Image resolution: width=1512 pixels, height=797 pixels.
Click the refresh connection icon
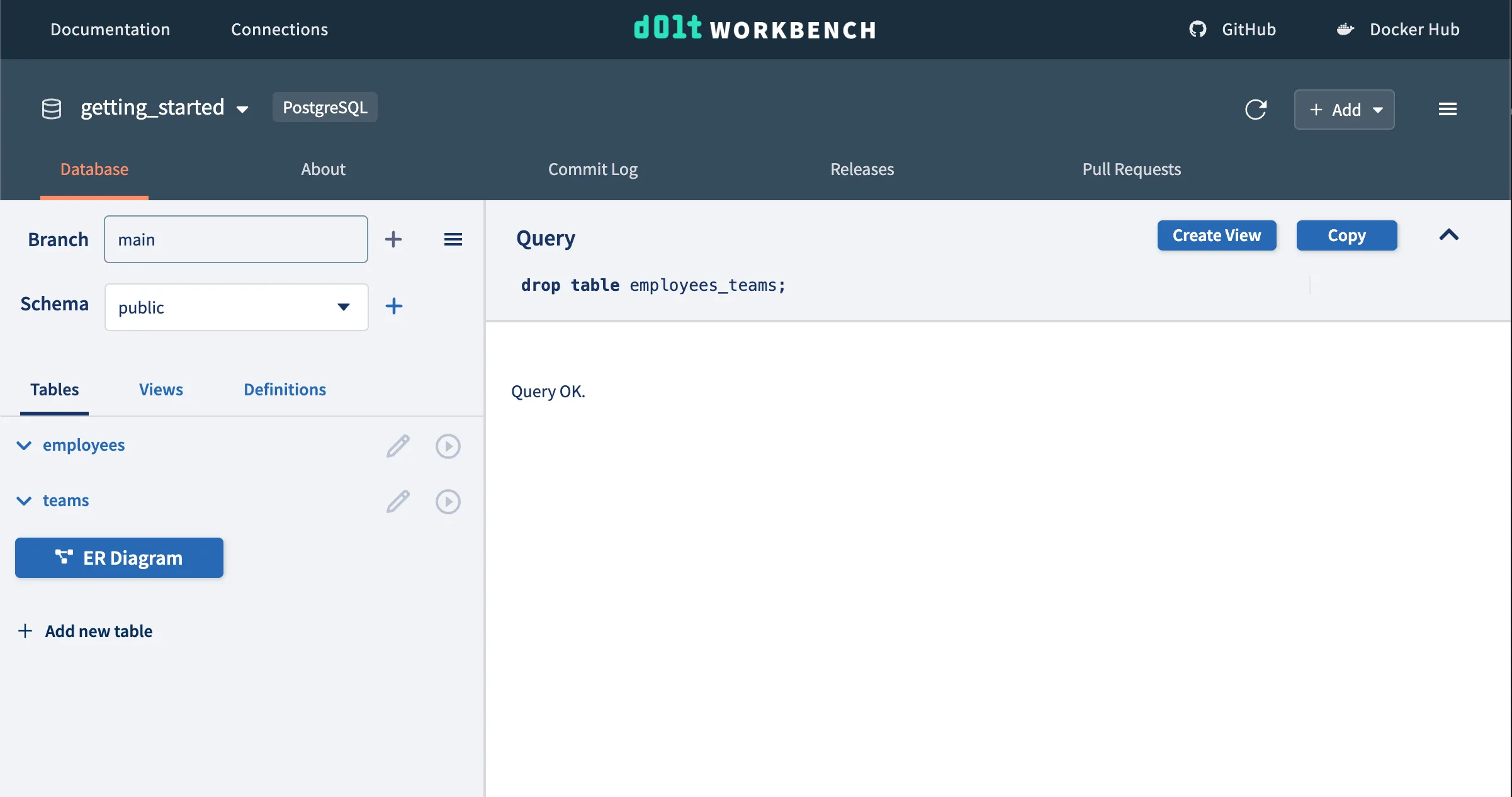click(x=1255, y=110)
